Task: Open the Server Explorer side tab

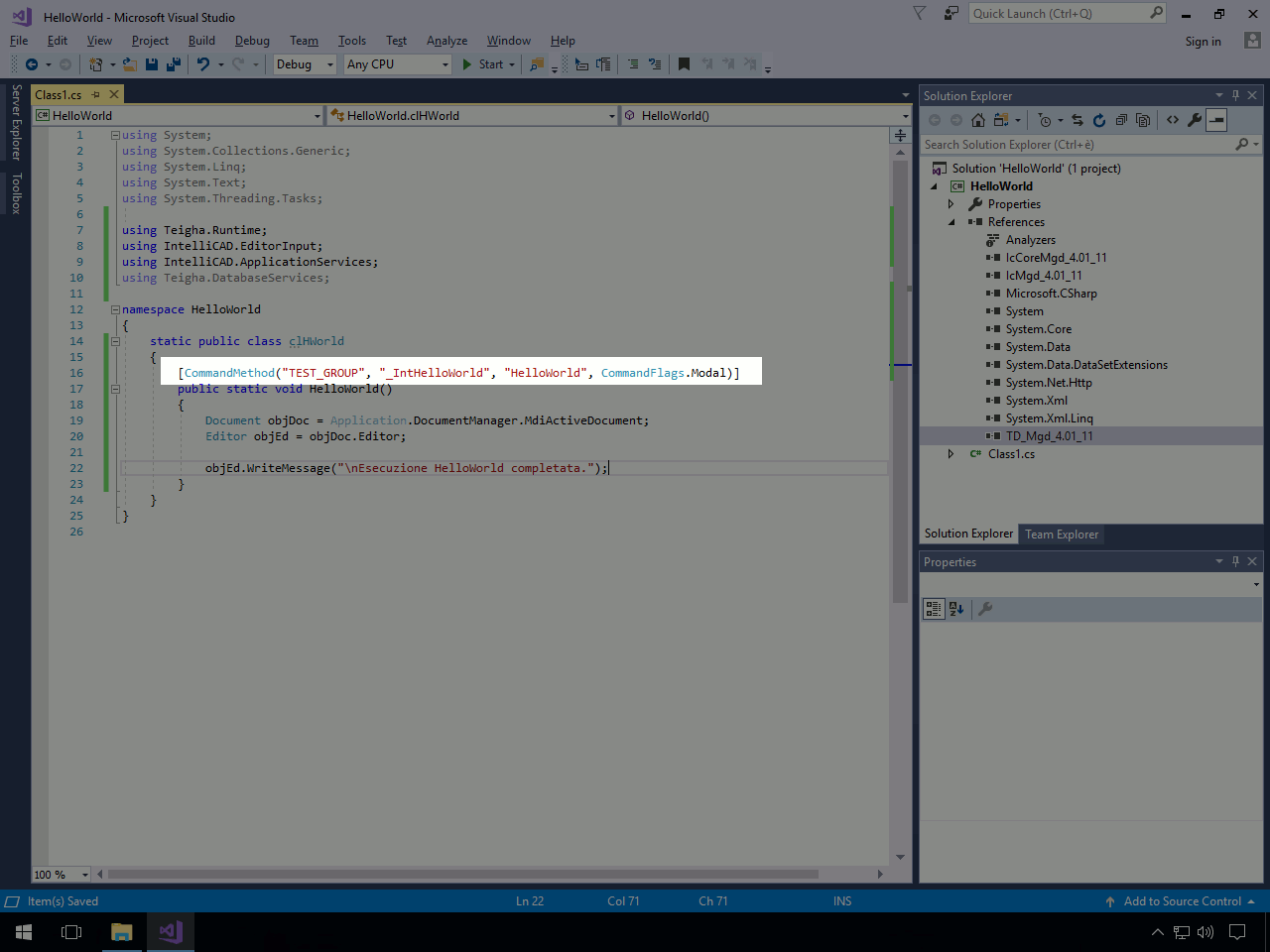Action: (x=16, y=122)
